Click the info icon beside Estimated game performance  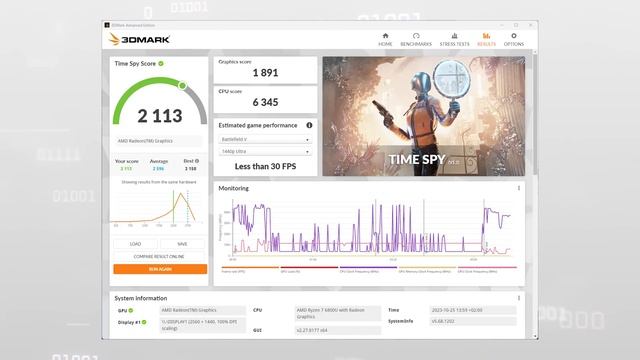click(309, 125)
